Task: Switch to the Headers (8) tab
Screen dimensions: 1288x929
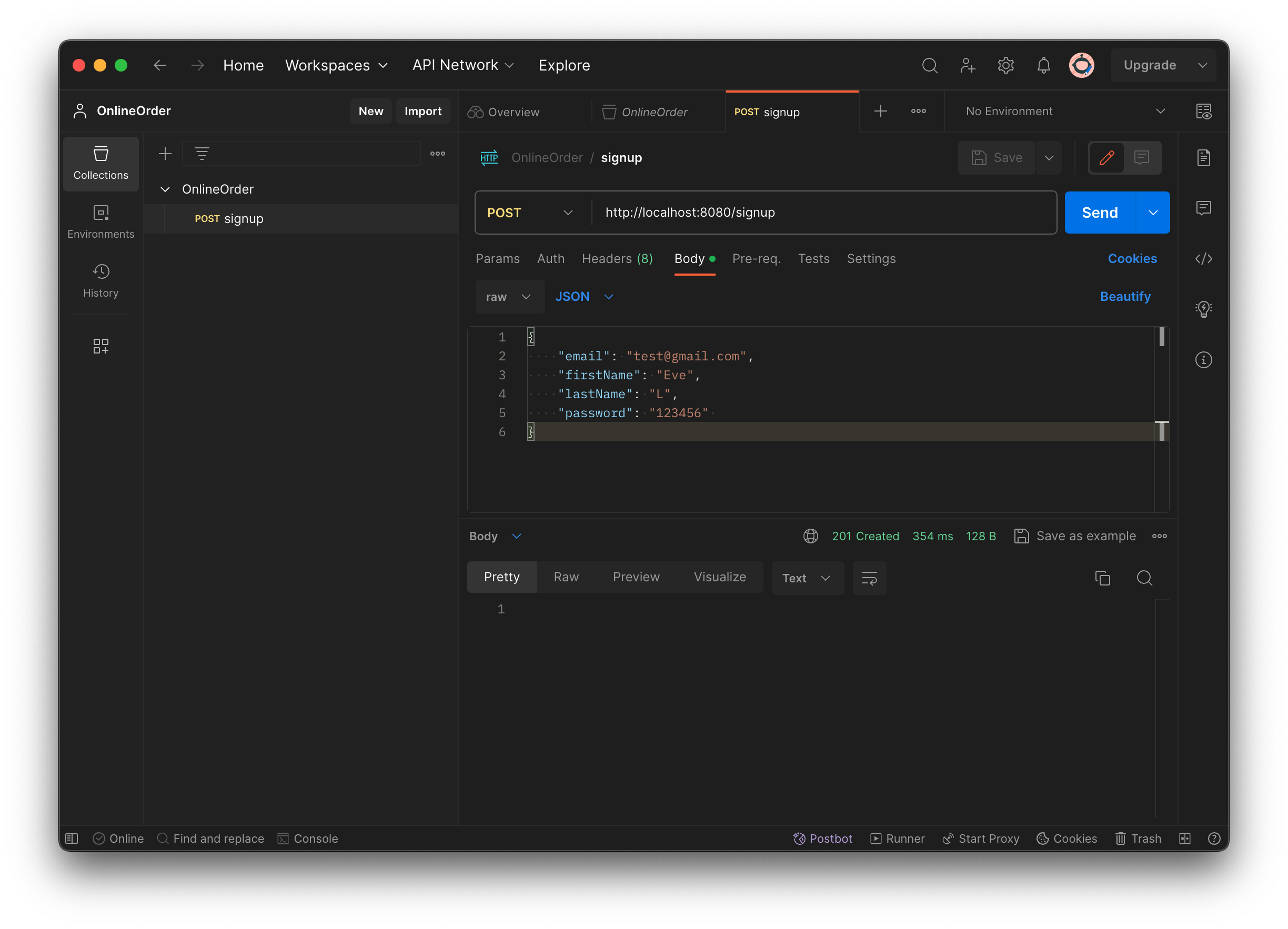Action: (x=617, y=259)
